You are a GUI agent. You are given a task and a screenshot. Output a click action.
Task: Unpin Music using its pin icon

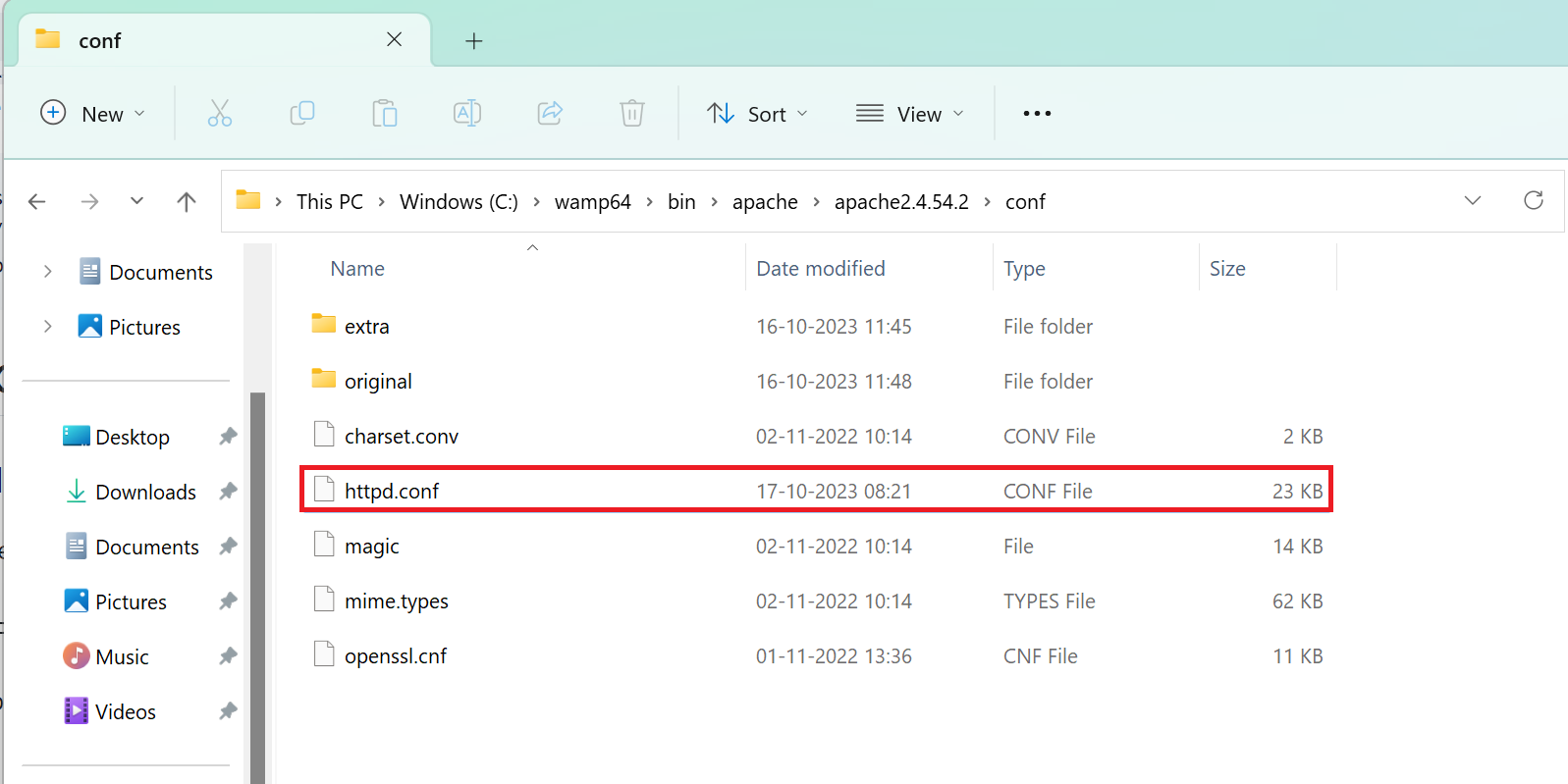(228, 656)
